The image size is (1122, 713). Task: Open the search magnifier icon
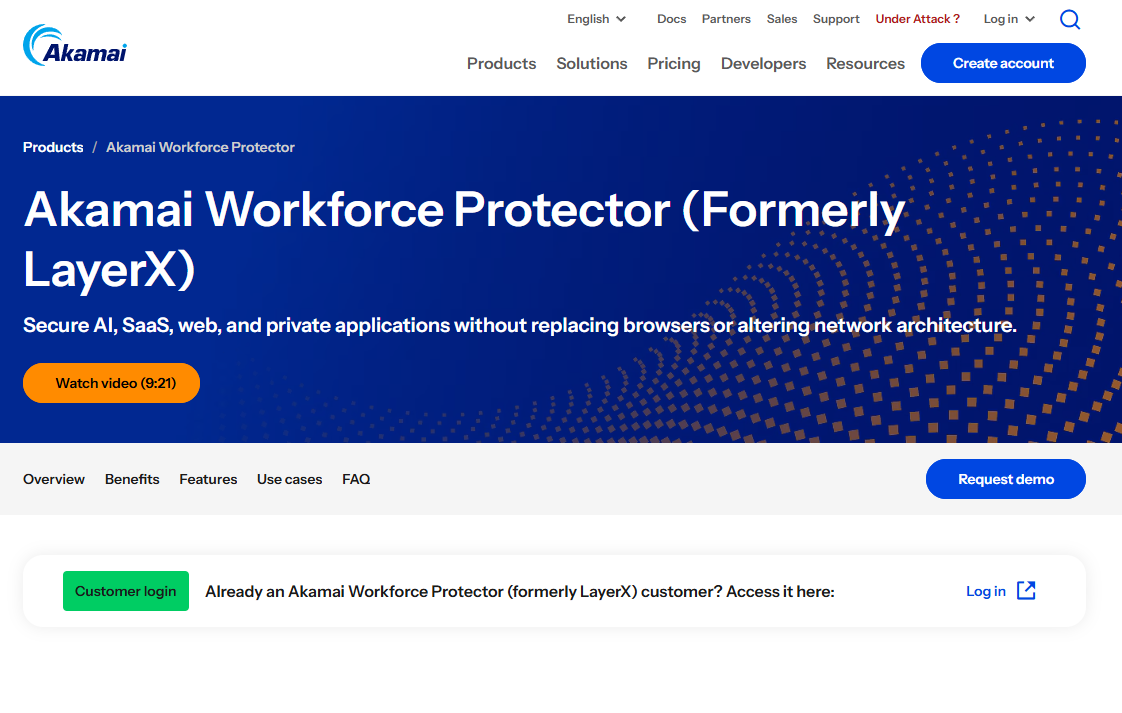(x=1070, y=19)
